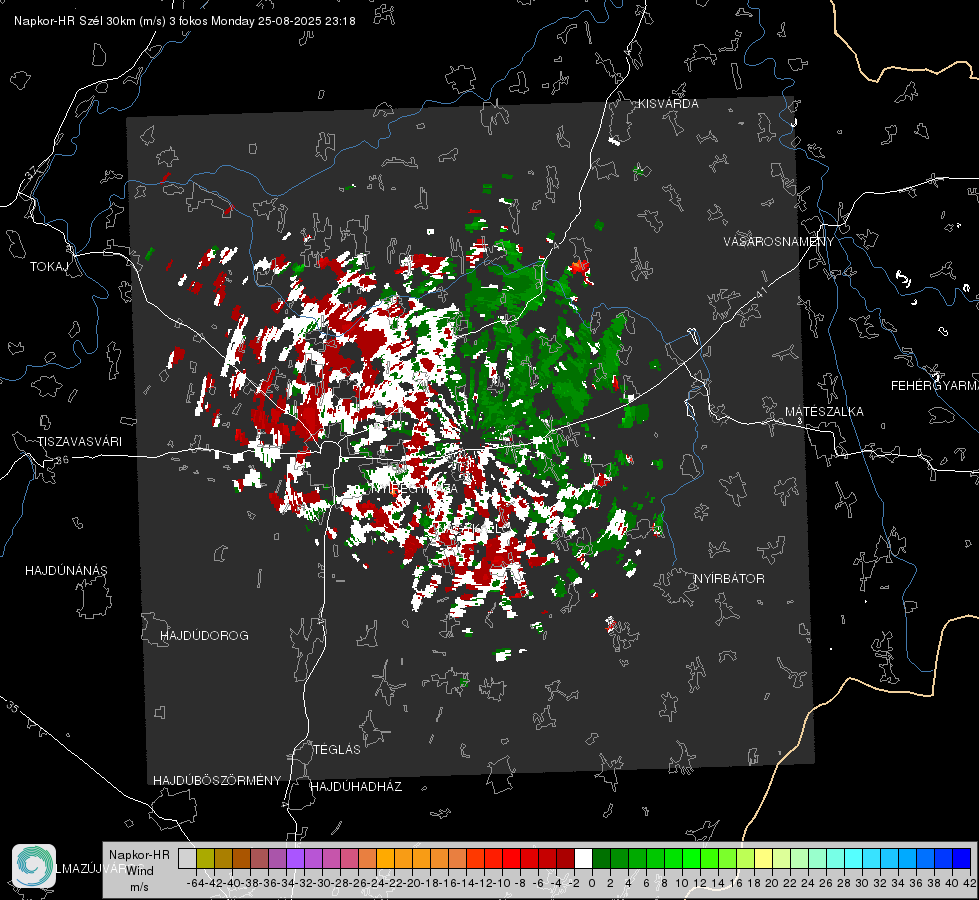Viewport: 979px width, 900px height.
Task: Pick the pale yellow legend swatch above 18
Action: click(763, 858)
